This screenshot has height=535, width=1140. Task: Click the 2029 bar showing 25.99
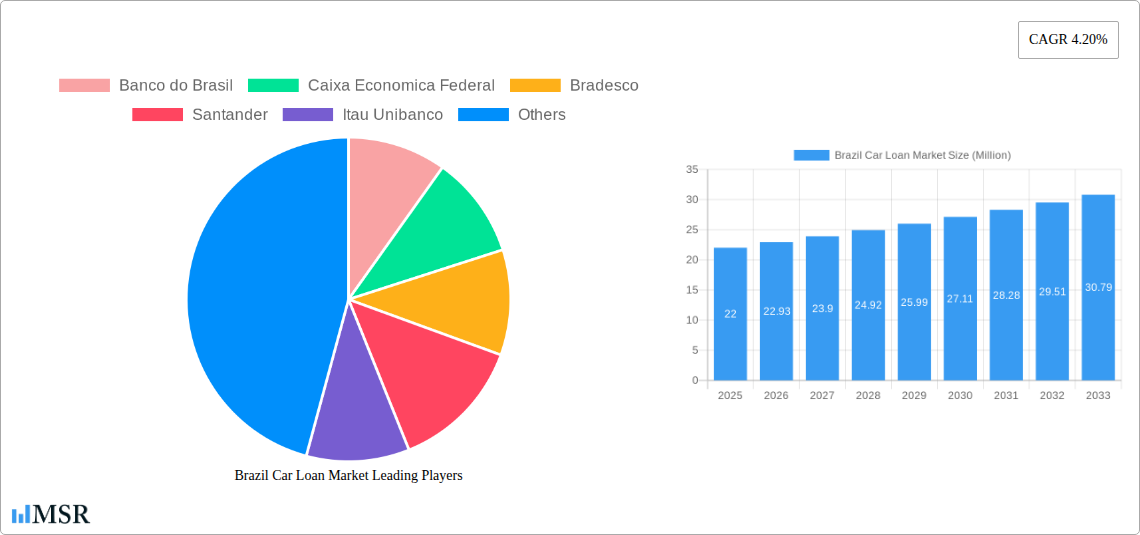[x=915, y=302]
